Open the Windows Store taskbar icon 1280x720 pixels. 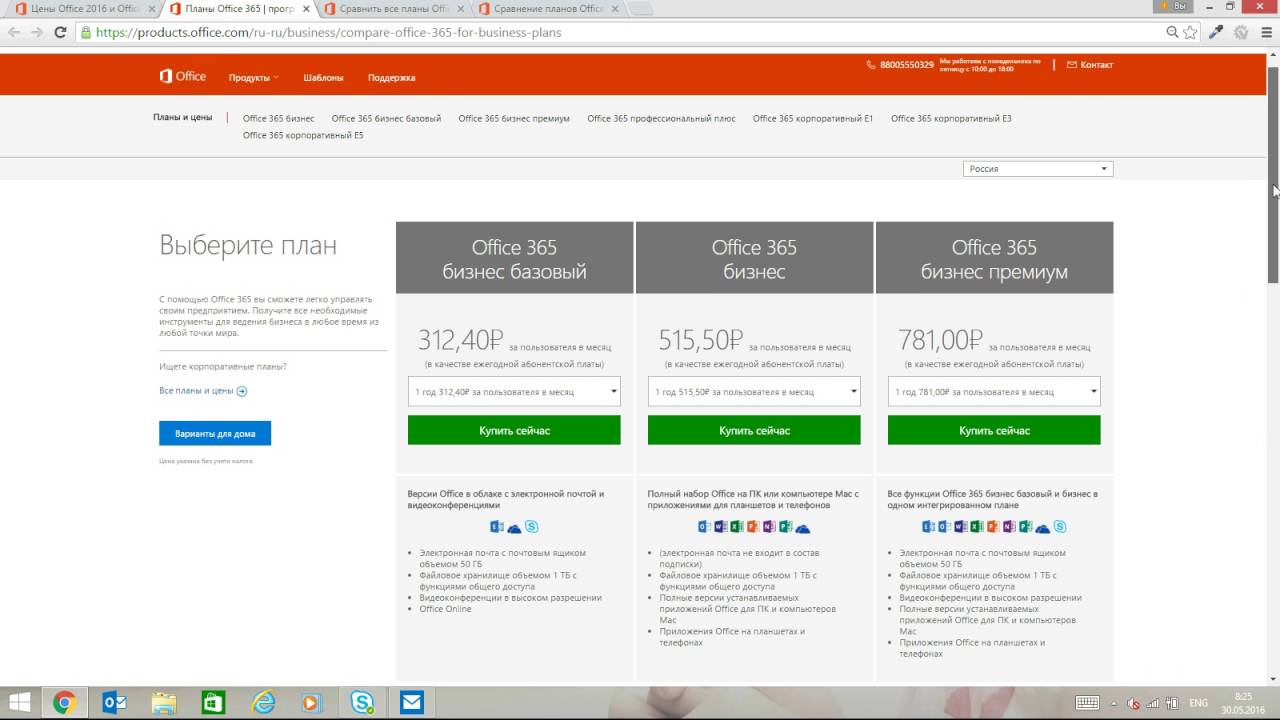pyautogui.click(x=213, y=703)
